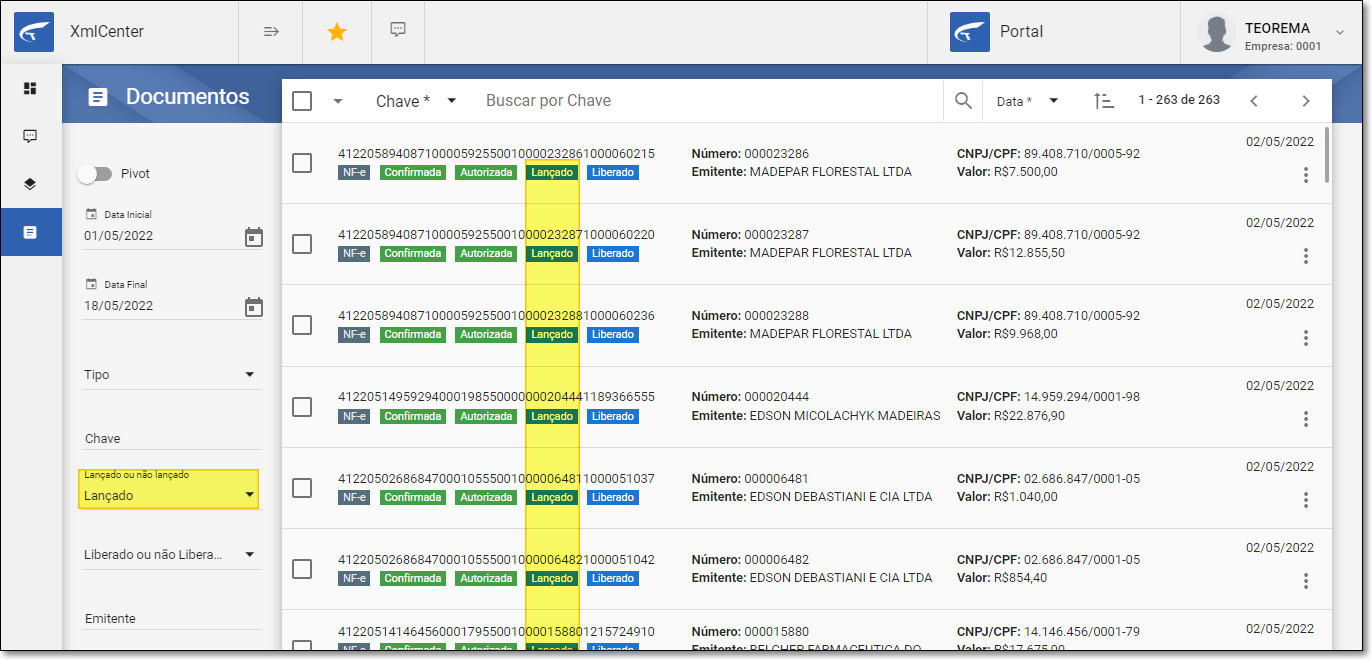Expand TEOREMA user menu chevron
The width and height of the screenshot is (1372, 660).
tap(1341, 32)
